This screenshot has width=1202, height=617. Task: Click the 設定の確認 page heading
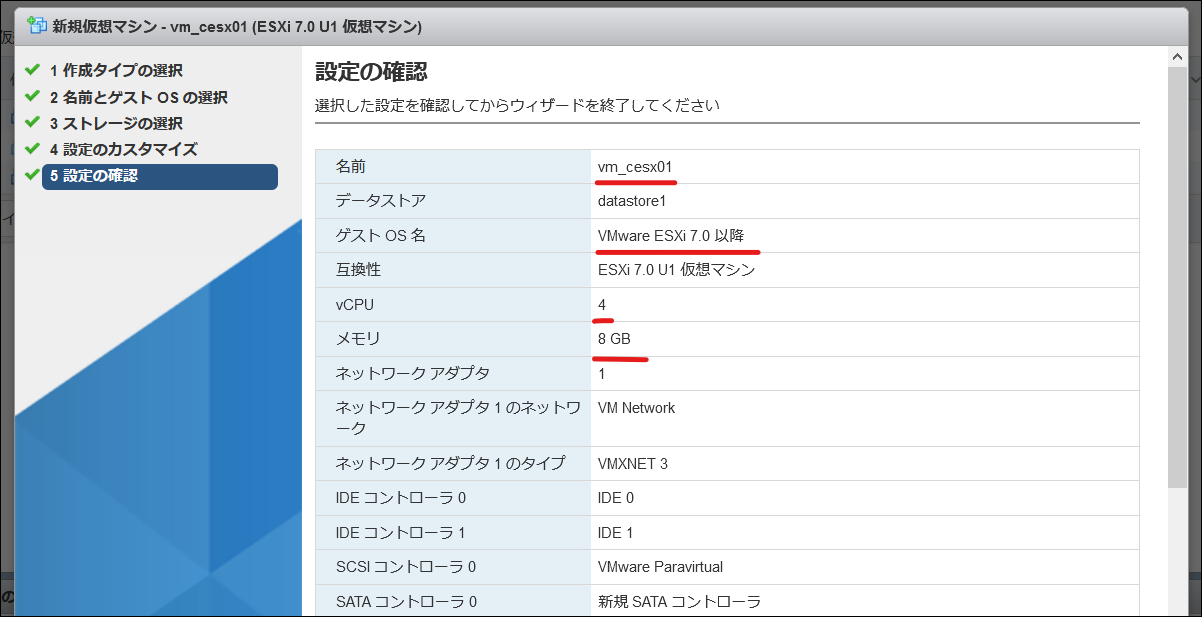(x=371, y=71)
